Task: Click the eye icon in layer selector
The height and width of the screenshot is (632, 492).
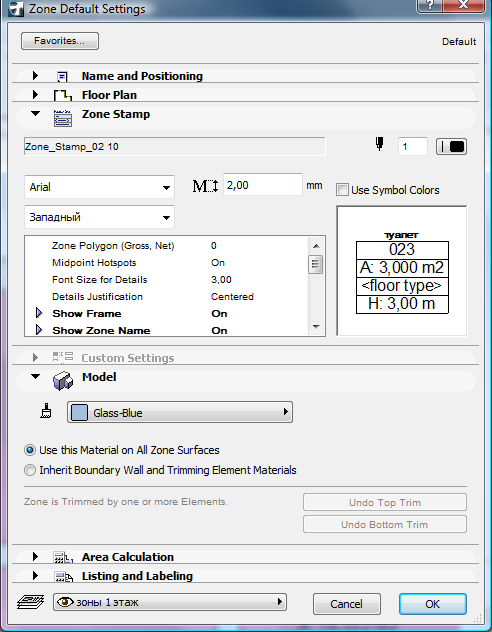Action: (65, 602)
